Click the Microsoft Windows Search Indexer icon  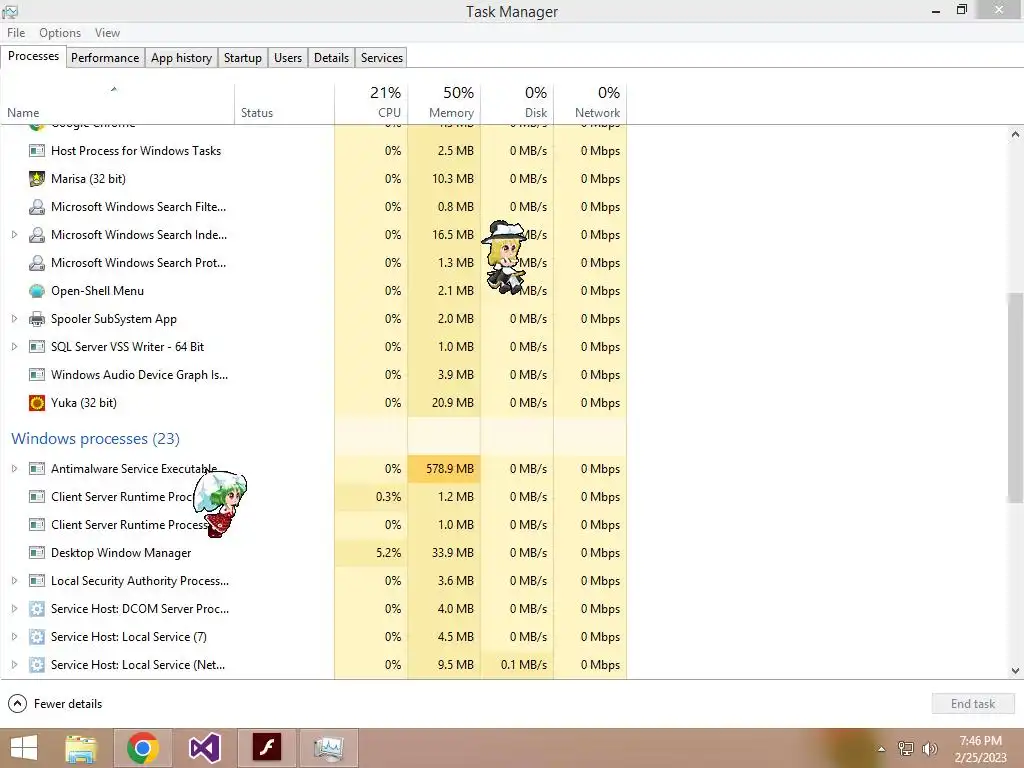click(37, 234)
